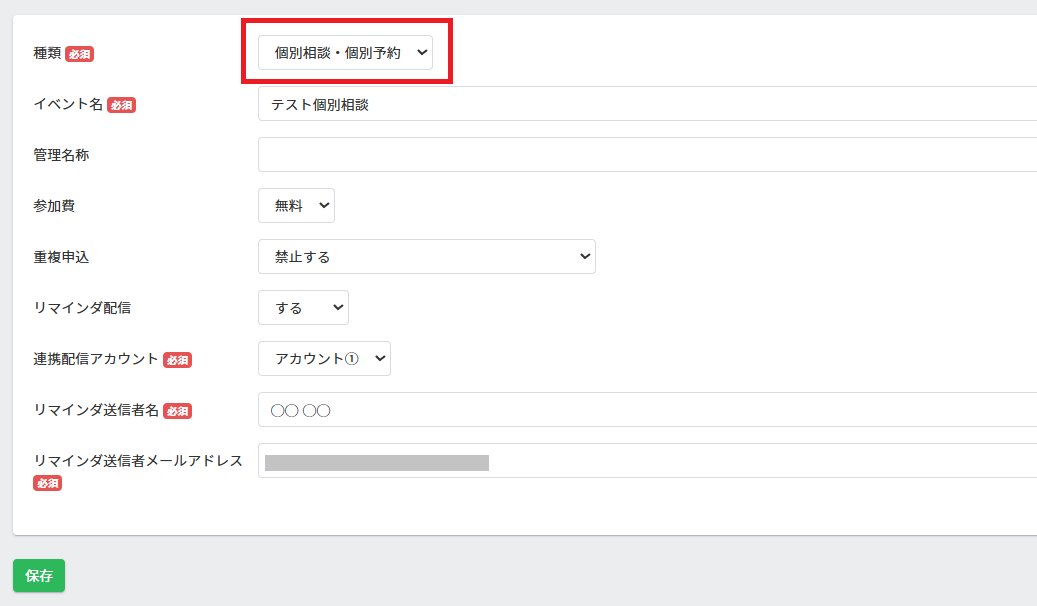Expand the リマインダ配信 dropdown set to する
Viewport: 1037px width, 606px height.
point(303,308)
